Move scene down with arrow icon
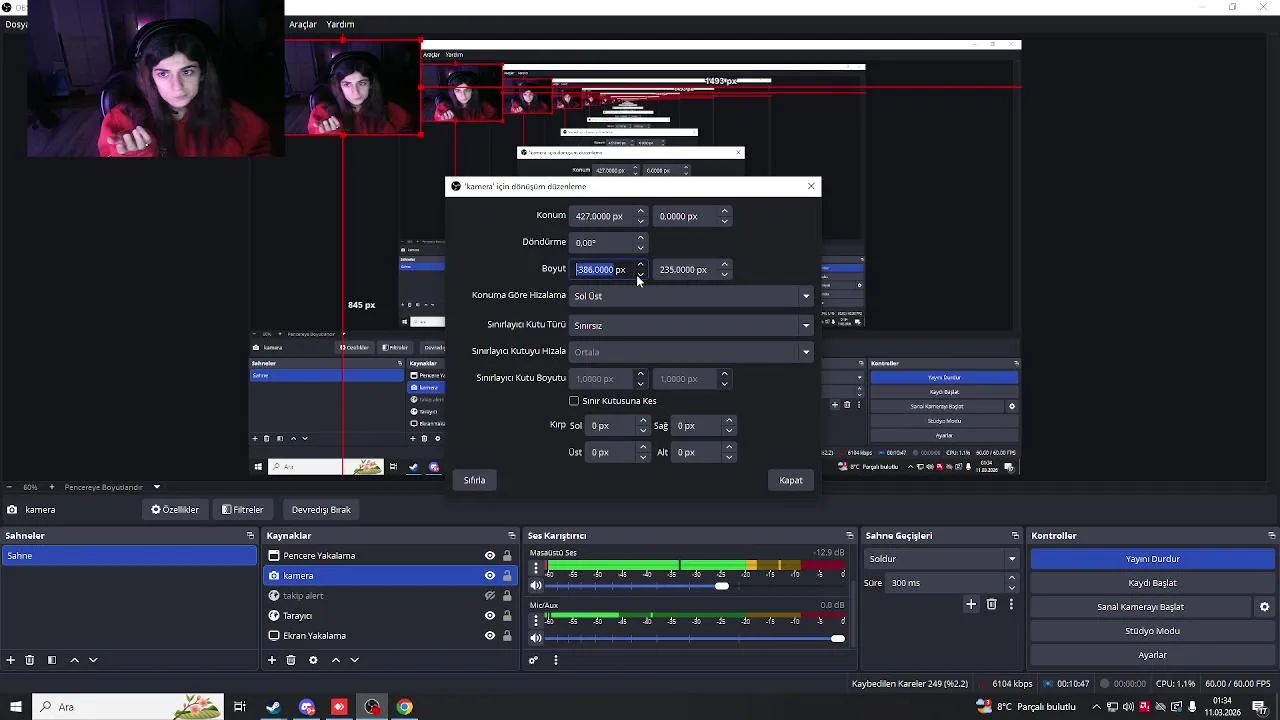1280x720 pixels. [93, 660]
